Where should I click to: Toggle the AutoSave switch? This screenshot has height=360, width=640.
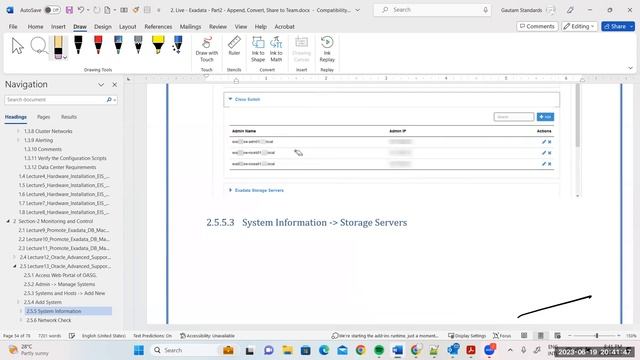tap(52, 10)
